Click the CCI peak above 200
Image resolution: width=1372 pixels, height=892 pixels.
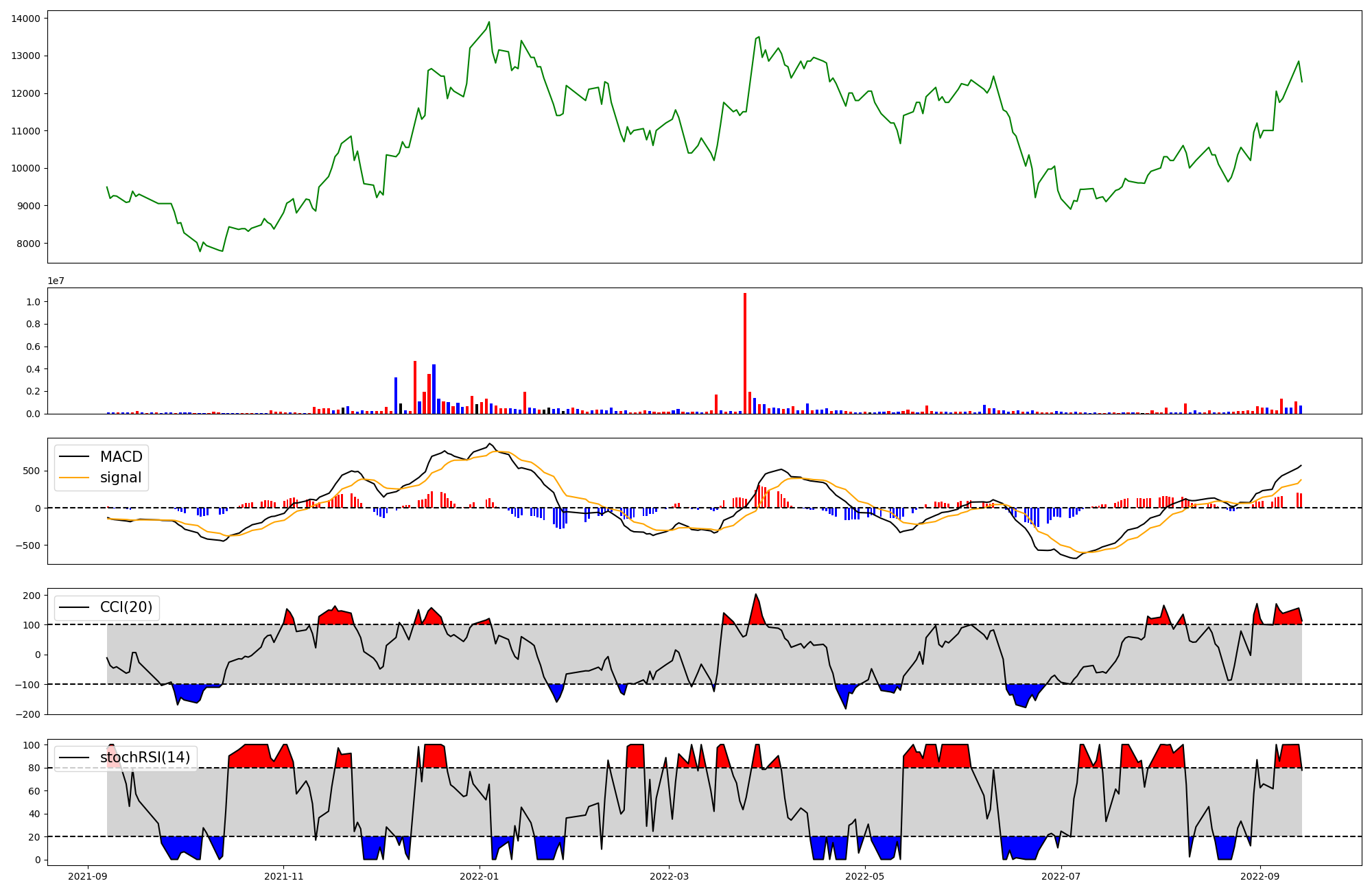pos(755,595)
